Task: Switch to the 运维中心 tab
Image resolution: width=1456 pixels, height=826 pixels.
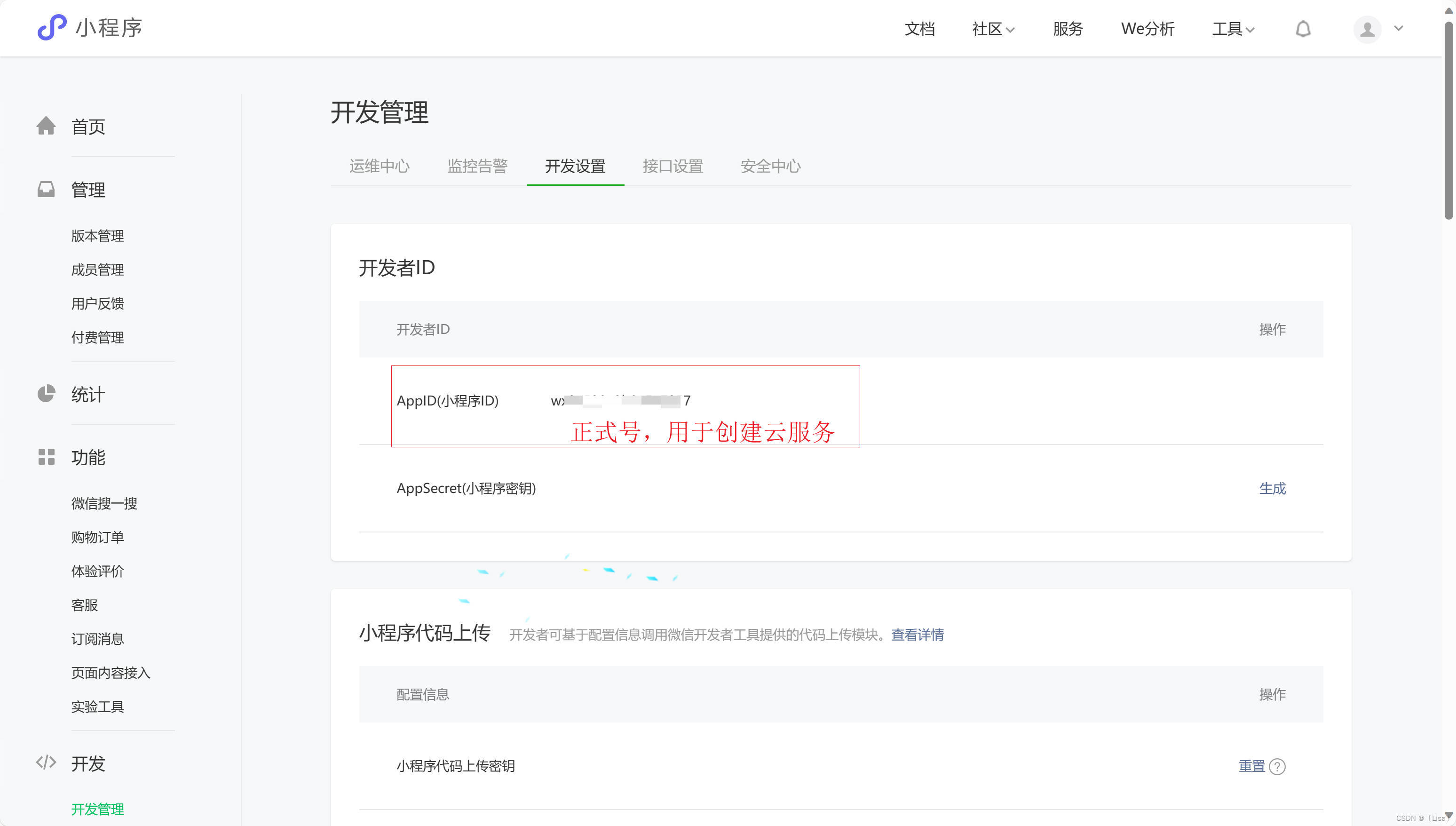Action: tap(380, 166)
